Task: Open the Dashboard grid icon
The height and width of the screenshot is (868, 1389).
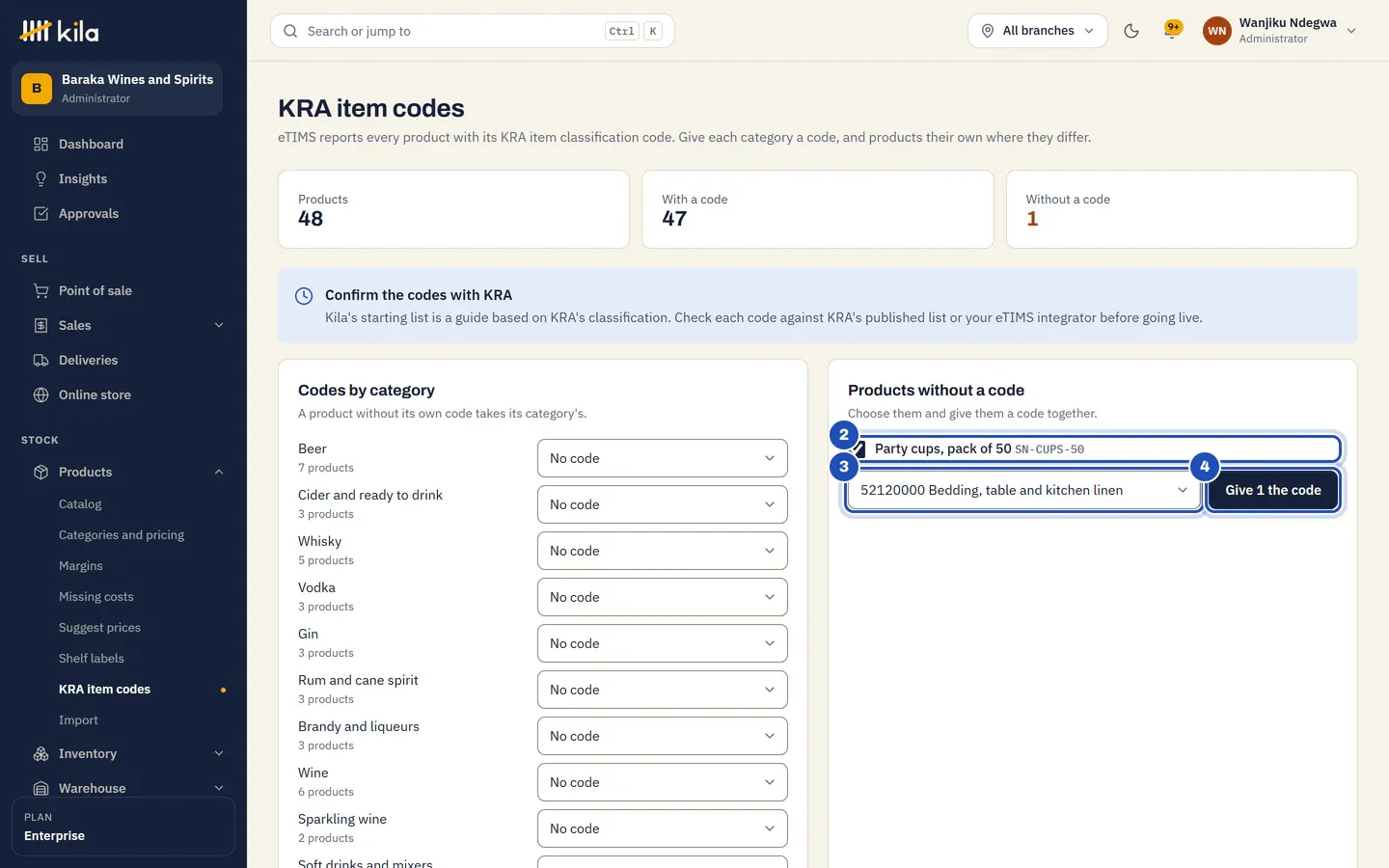Action: 41,144
